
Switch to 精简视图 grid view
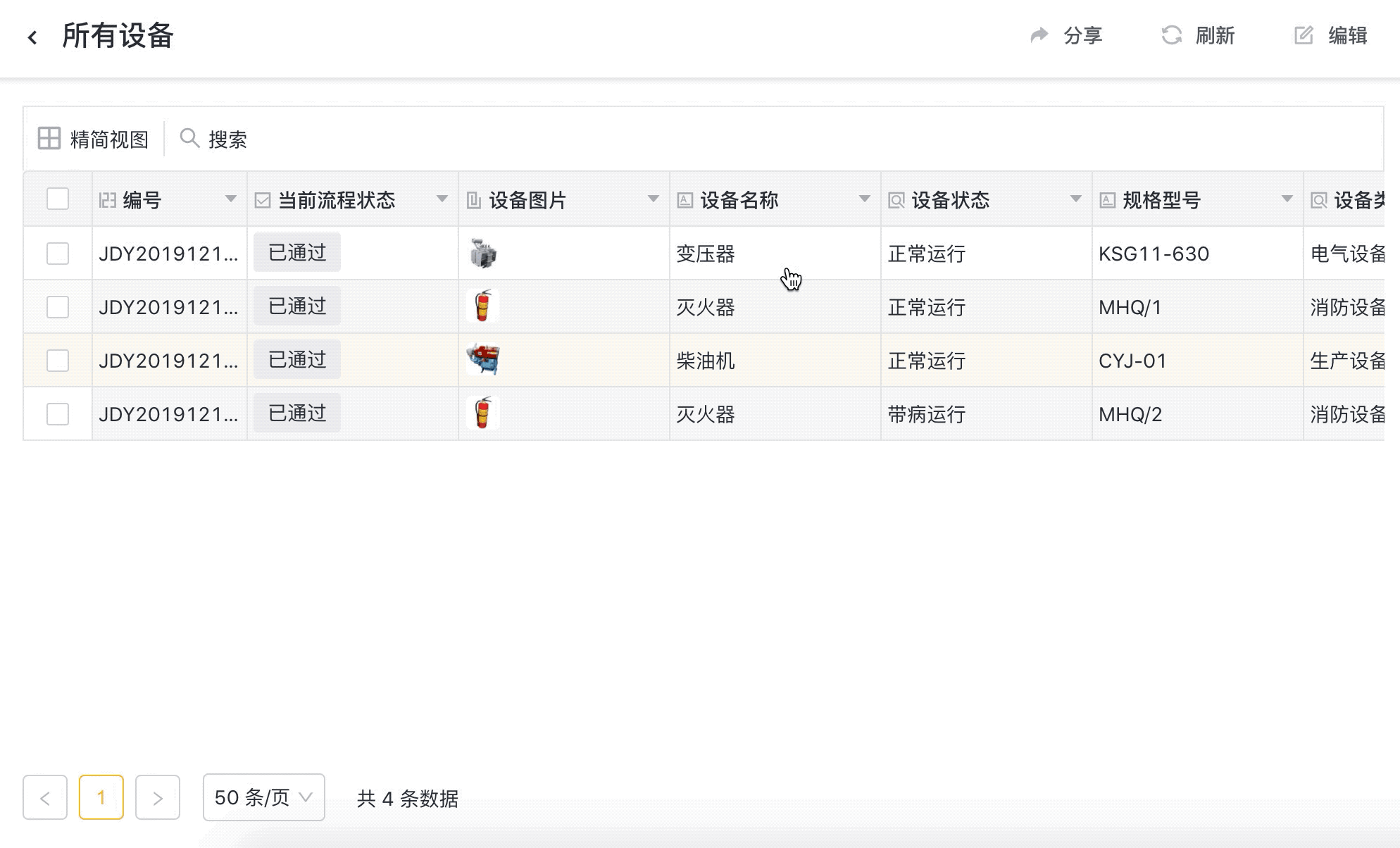(x=93, y=139)
